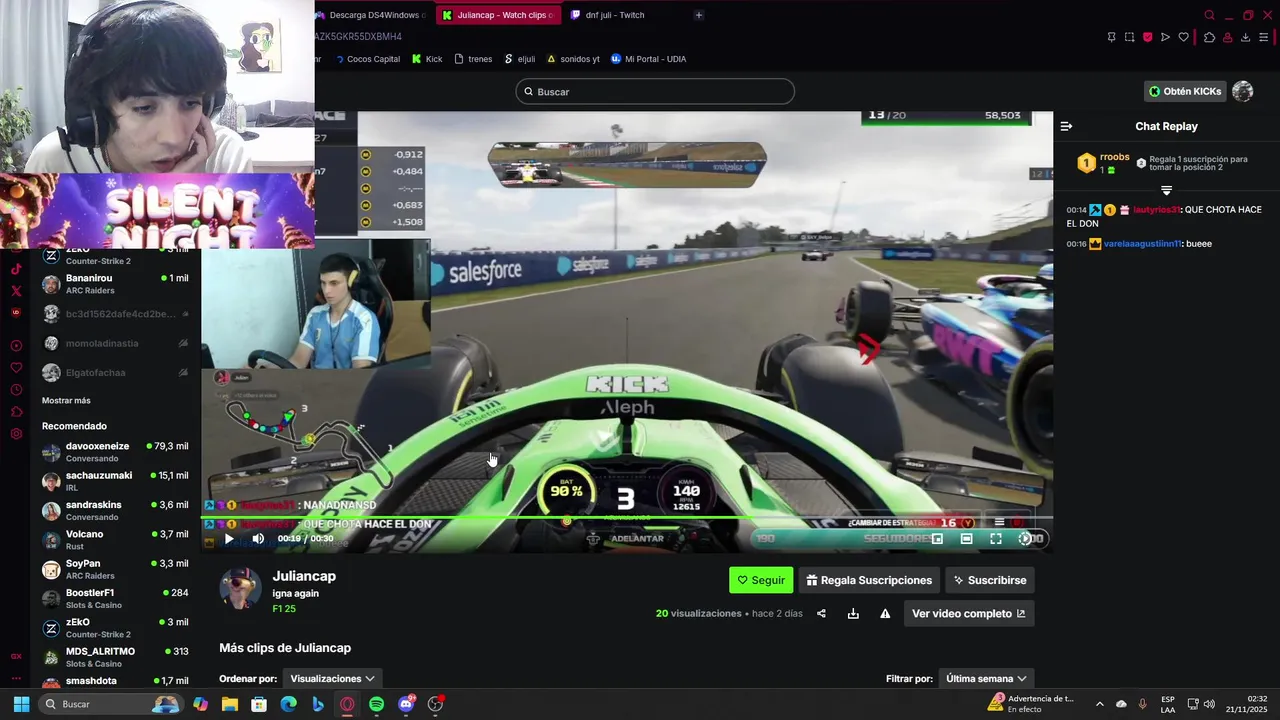The image size is (1280, 720).
Task: Open File Explorer from taskbar
Action: click(229, 704)
